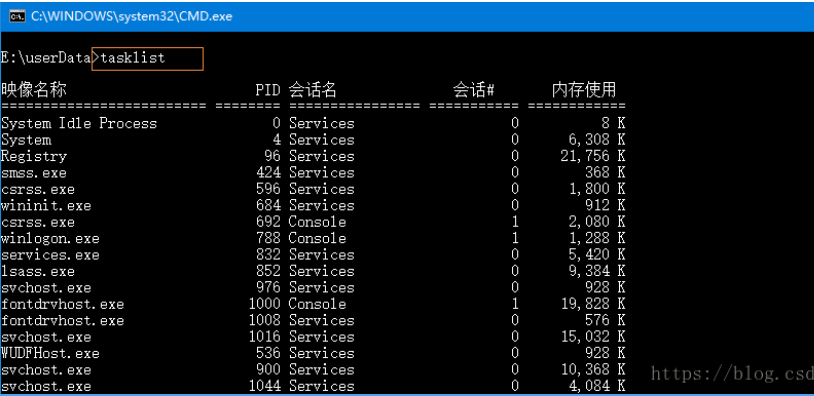Screen dimensions: 814x396
Task: Click PID 692 of csrss.exe
Action: pyautogui.click(x=268, y=222)
